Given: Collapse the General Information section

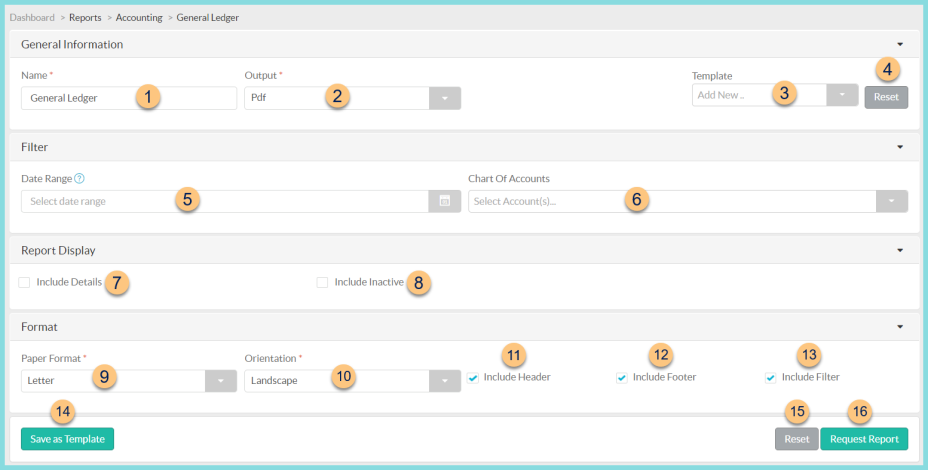Looking at the screenshot, I should pos(900,44).
